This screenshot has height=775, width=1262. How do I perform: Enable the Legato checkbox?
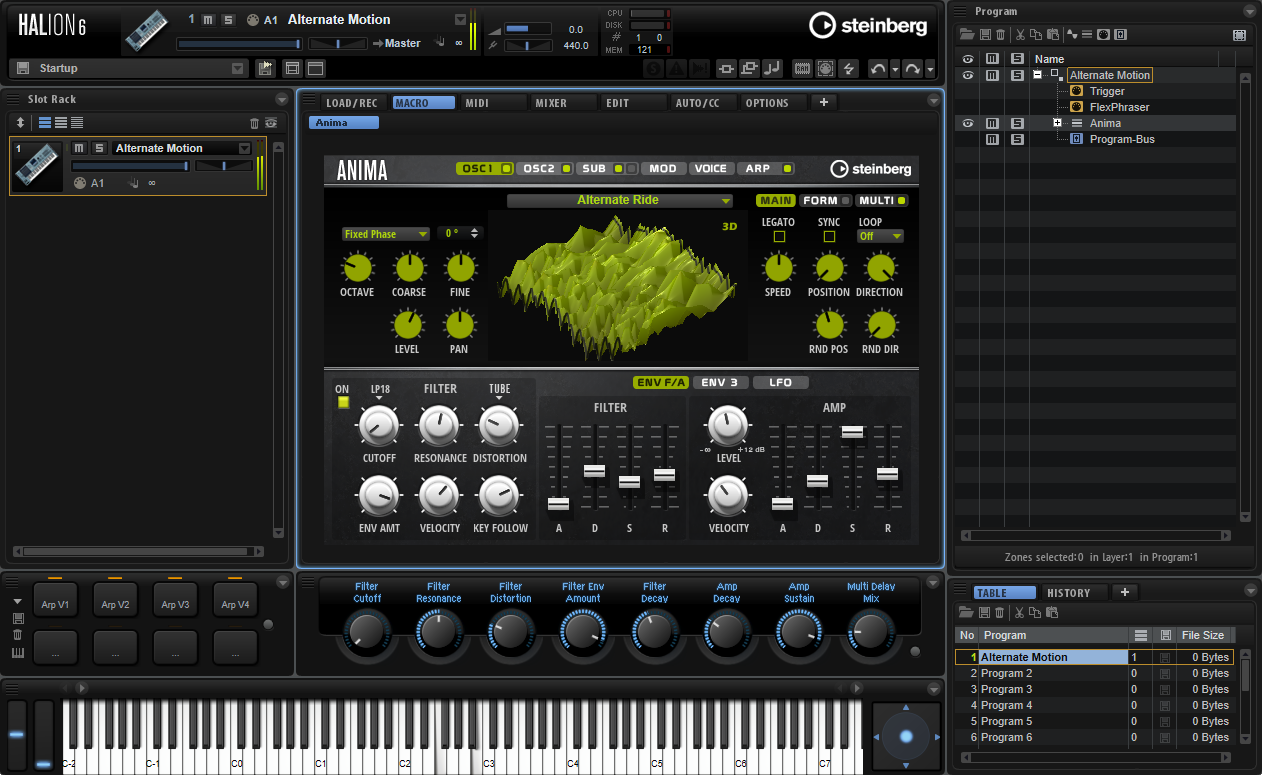[x=779, y=237]
